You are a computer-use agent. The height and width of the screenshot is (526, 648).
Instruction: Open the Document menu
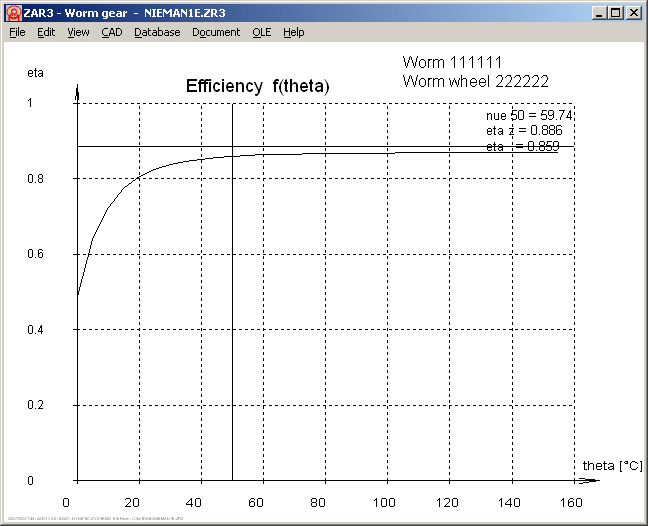click(216, 32)
